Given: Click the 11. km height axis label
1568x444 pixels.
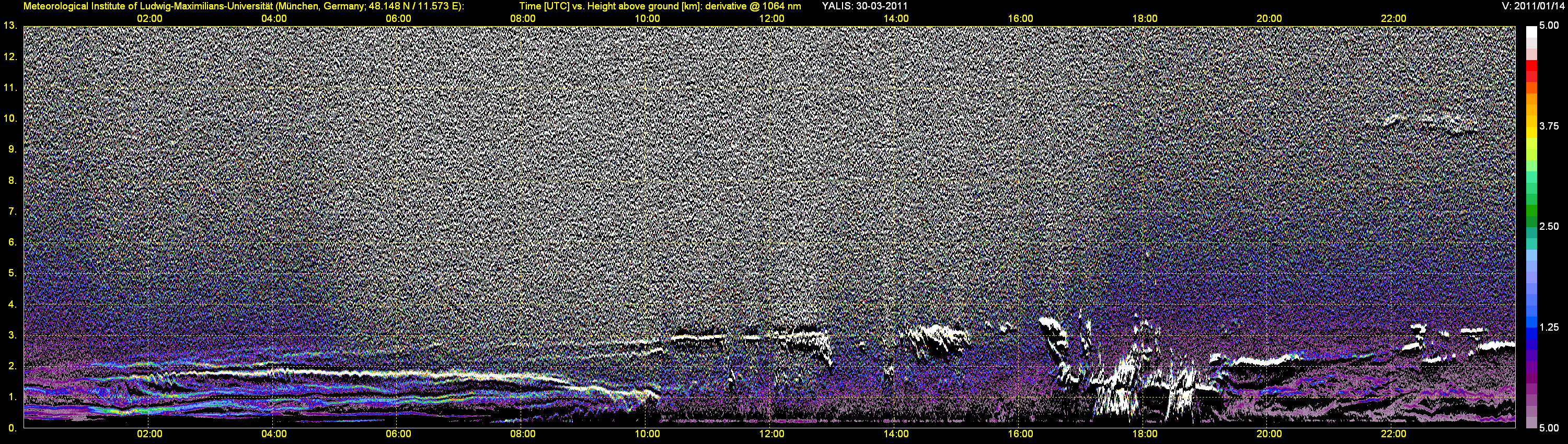Looking at the screenshot, I should (10, 88).
